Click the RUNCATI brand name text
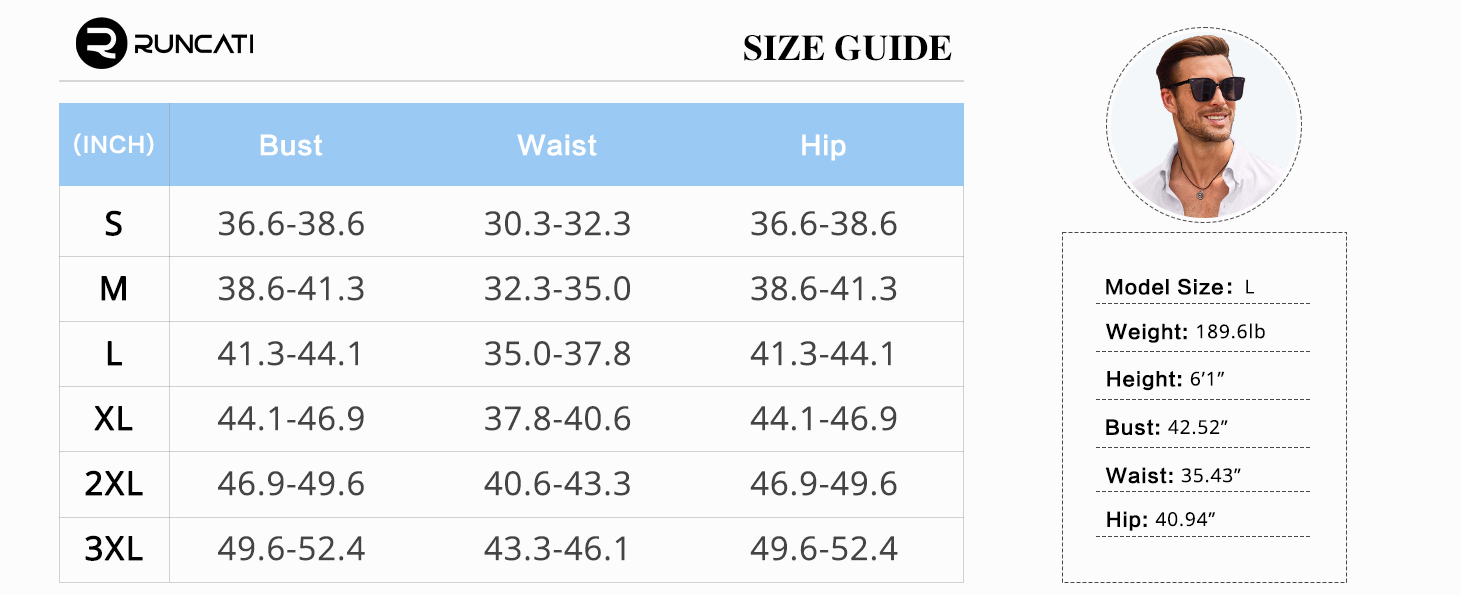 [x=193, y=44]
